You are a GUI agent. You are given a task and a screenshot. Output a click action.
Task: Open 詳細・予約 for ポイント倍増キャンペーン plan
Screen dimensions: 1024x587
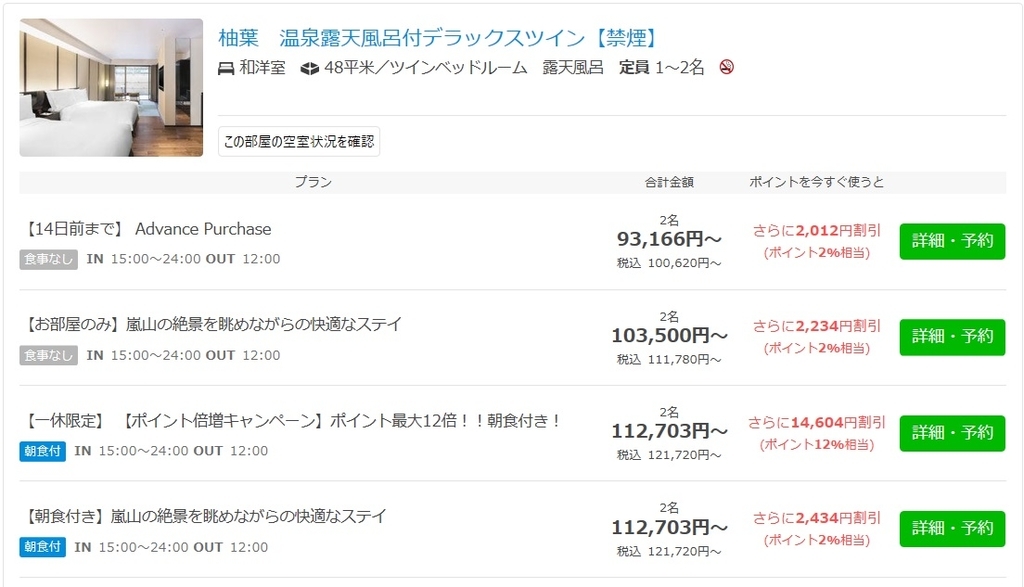pos(952,433)
